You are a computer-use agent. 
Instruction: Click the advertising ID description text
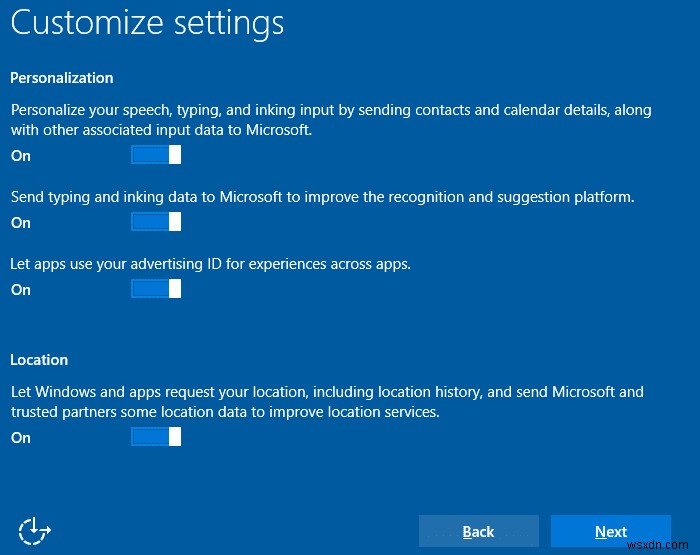[x=211, y=264]
